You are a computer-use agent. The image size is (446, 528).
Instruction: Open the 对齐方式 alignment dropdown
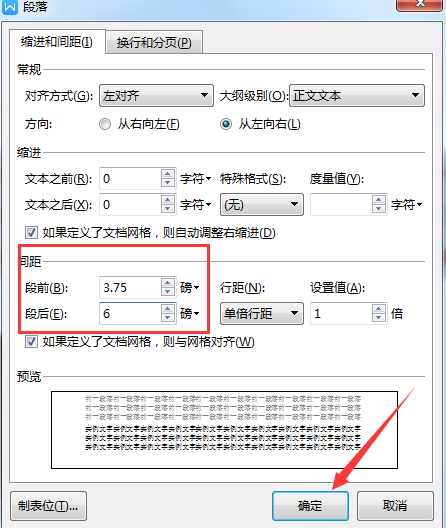tap(156, 96)
